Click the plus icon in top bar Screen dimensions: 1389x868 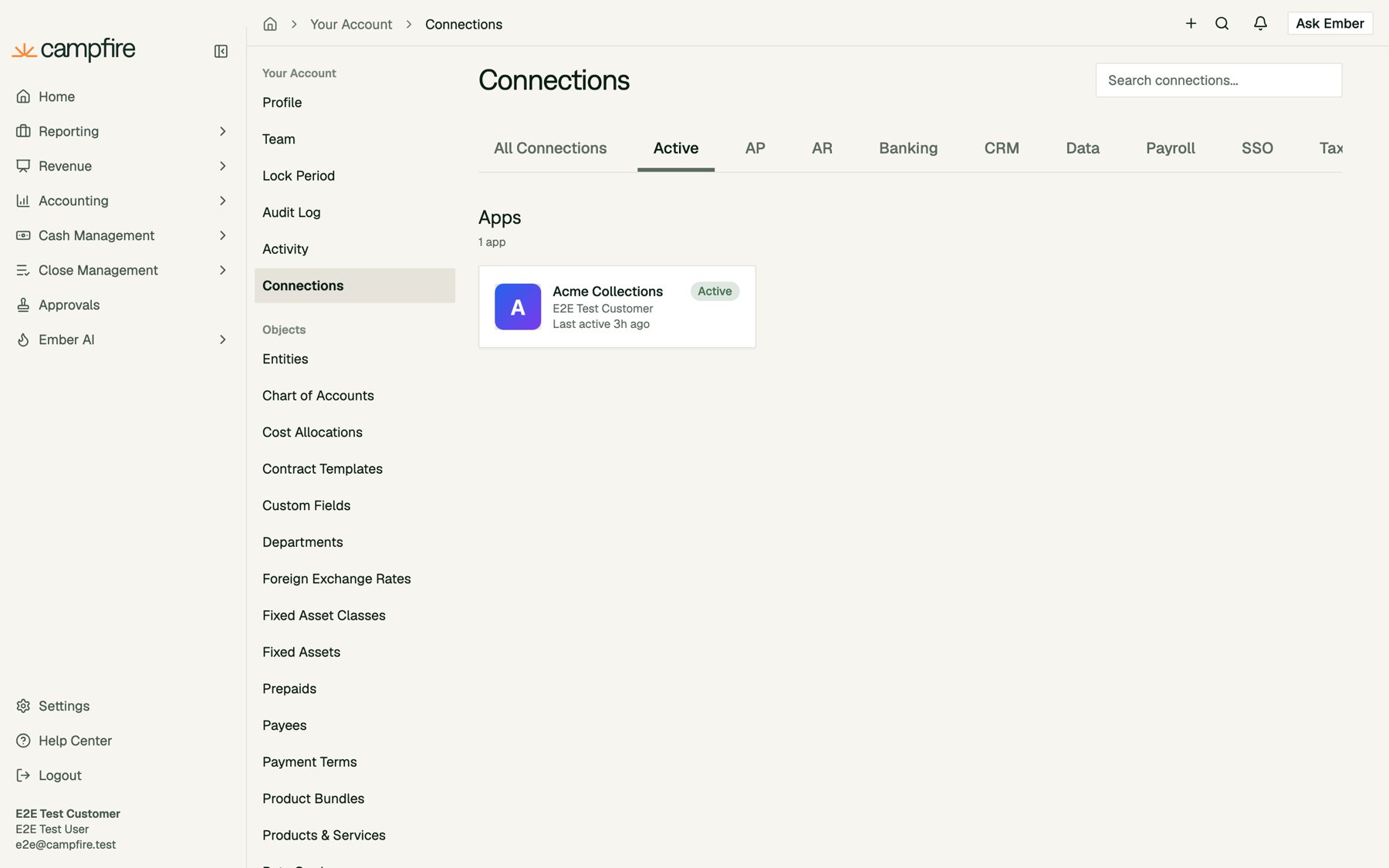coord(1191,23)
